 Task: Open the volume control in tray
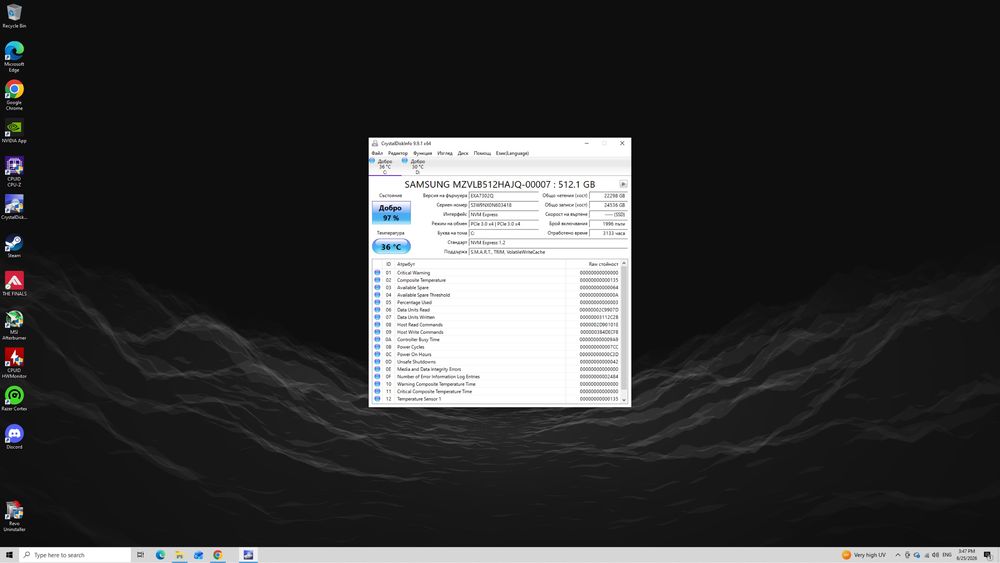pos(936,555)
